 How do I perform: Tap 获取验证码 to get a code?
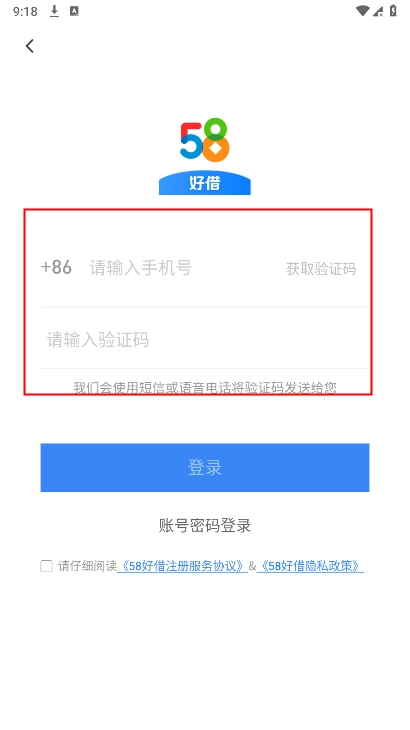point(321,269)
